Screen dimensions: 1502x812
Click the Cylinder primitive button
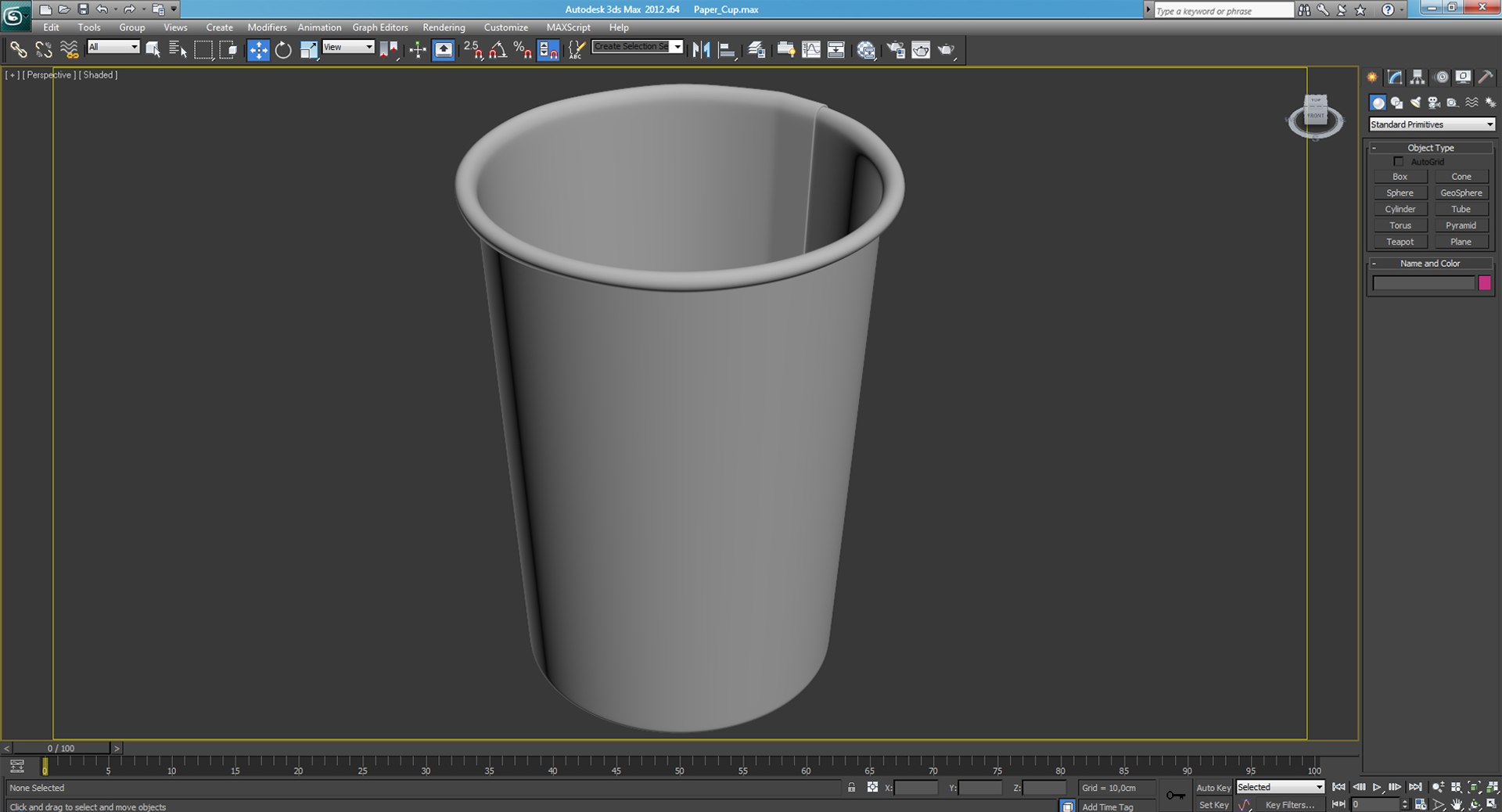[1400, 209]
